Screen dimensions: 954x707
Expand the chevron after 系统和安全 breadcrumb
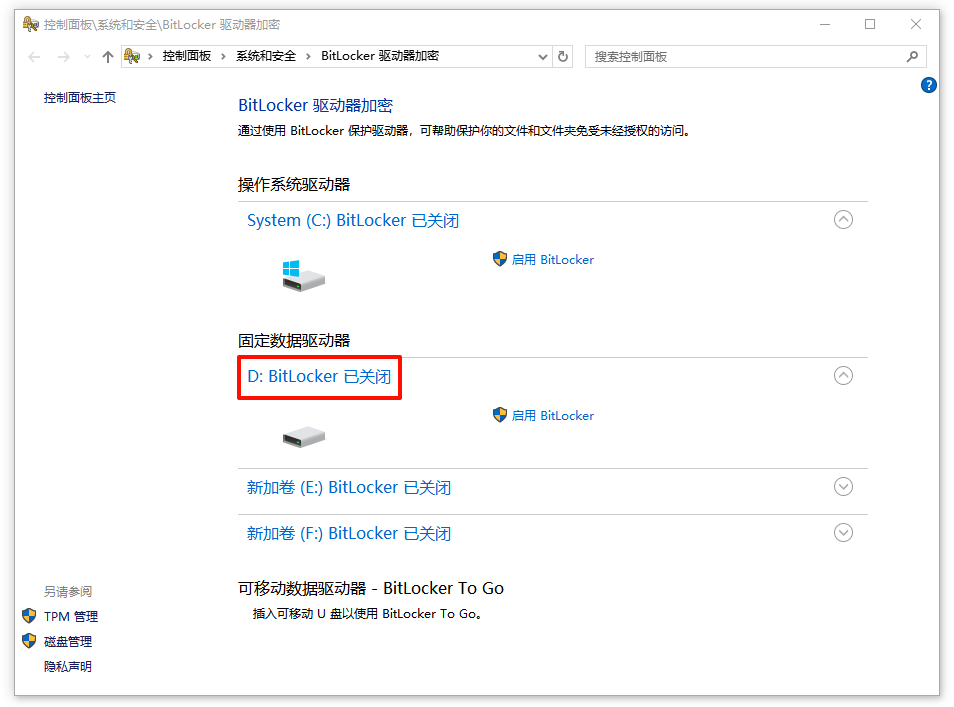coord(308,57)
